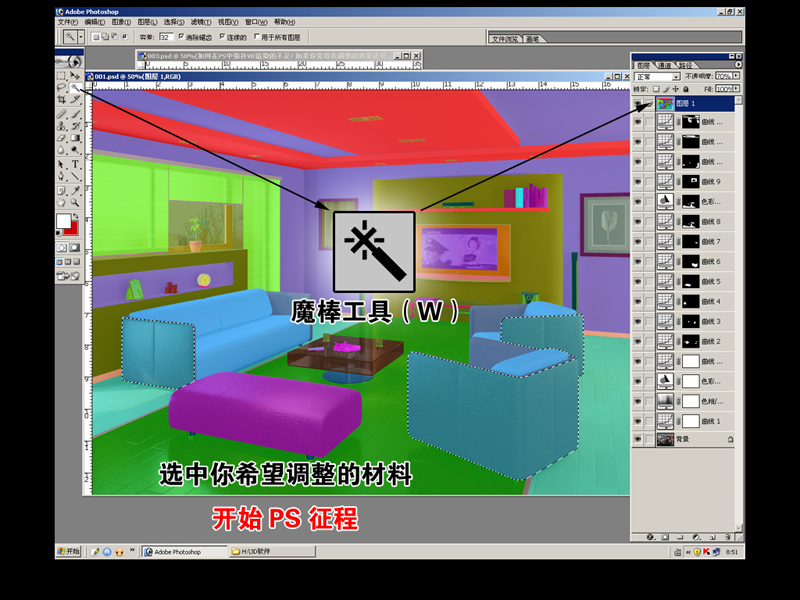
Task: Toggle the anti-aliased checkbox
Action: pos(181,37)
